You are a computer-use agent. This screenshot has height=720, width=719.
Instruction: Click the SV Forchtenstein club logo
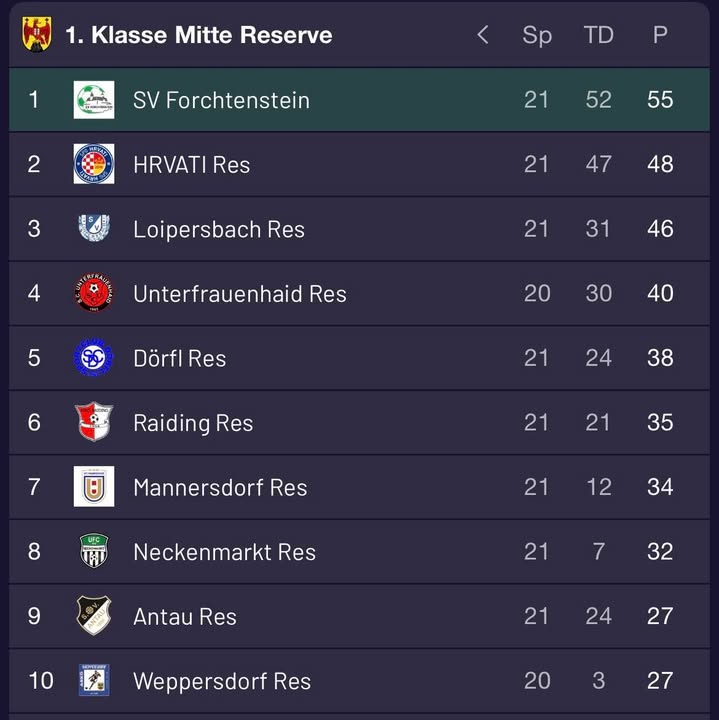(x=94, y=100)
